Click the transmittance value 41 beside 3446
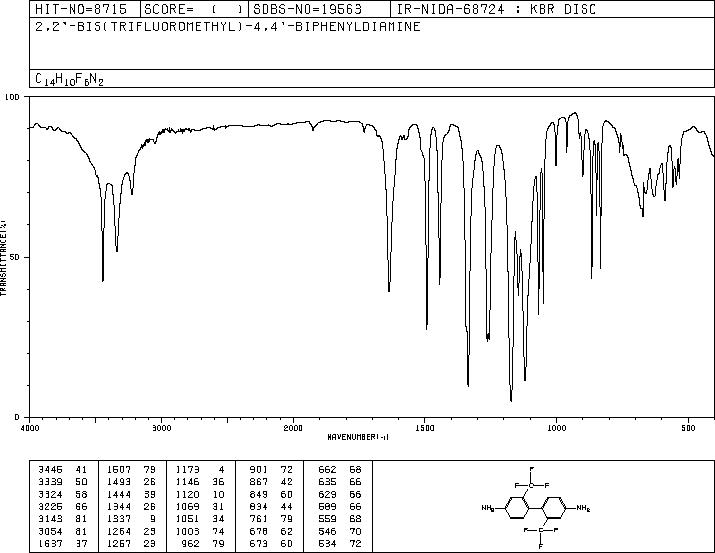 click(81, 469)
